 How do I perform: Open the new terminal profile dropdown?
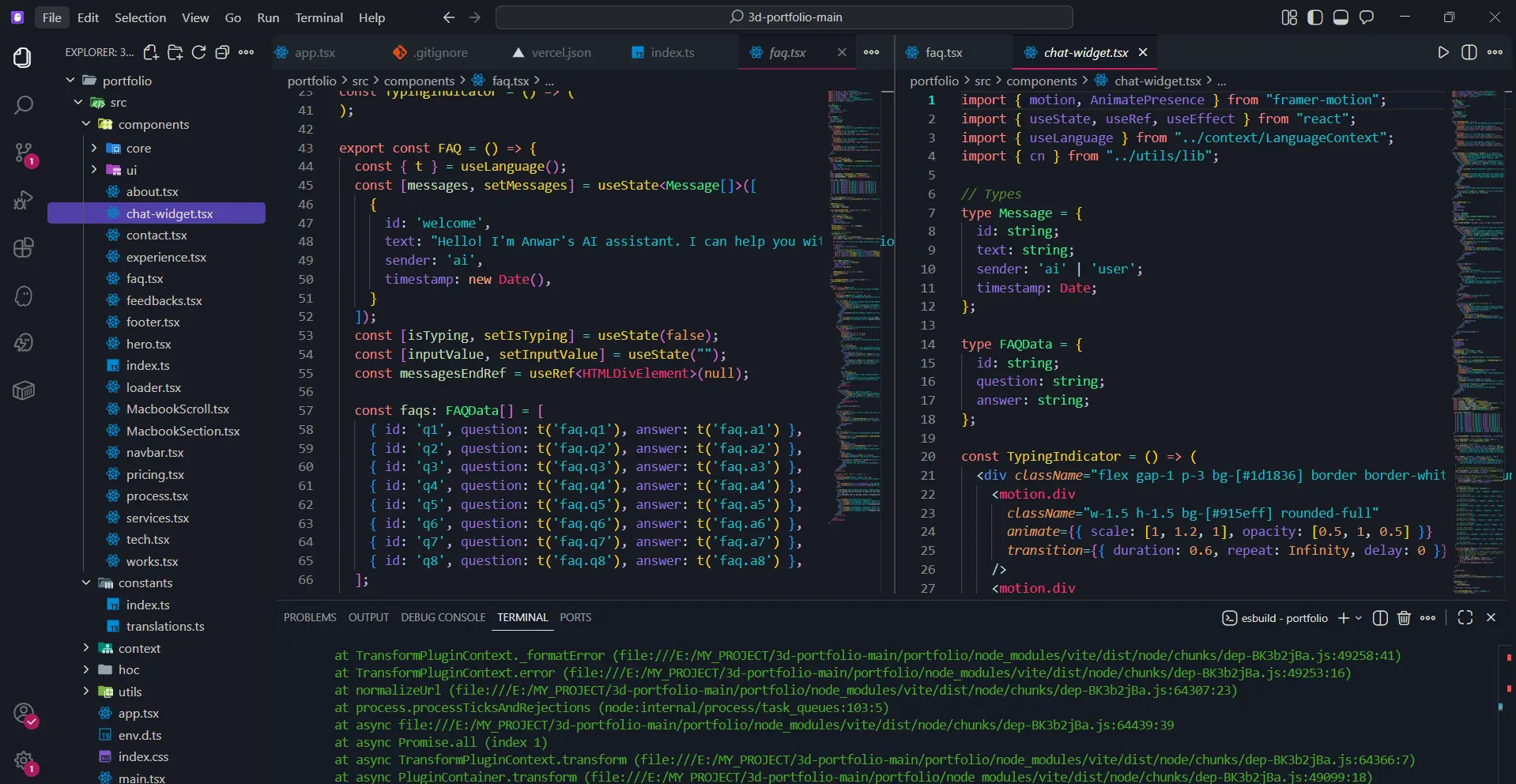pos(1359,618)
